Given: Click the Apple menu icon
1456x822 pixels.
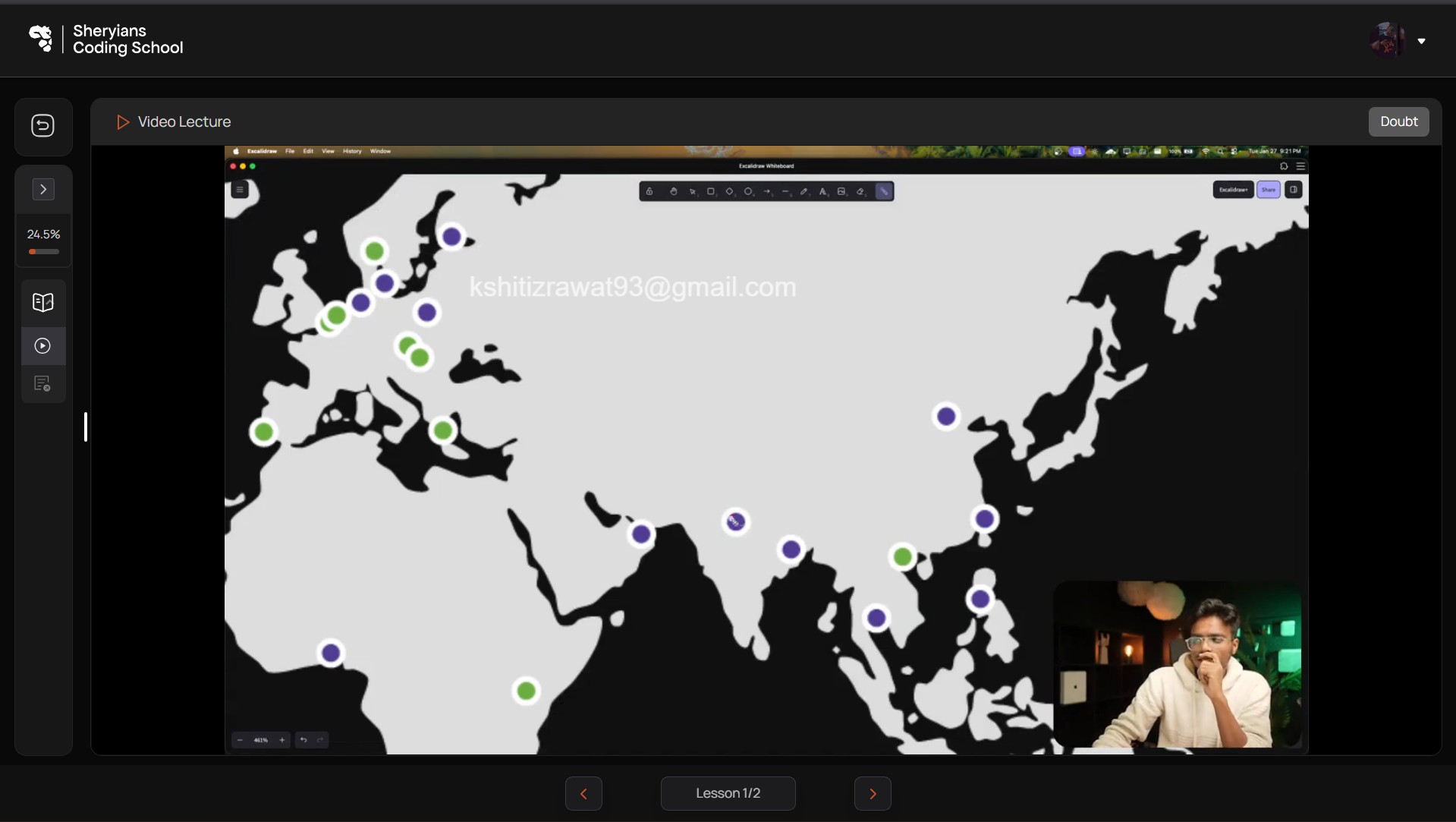Looking at the screenshot, I should click(236, 151).
